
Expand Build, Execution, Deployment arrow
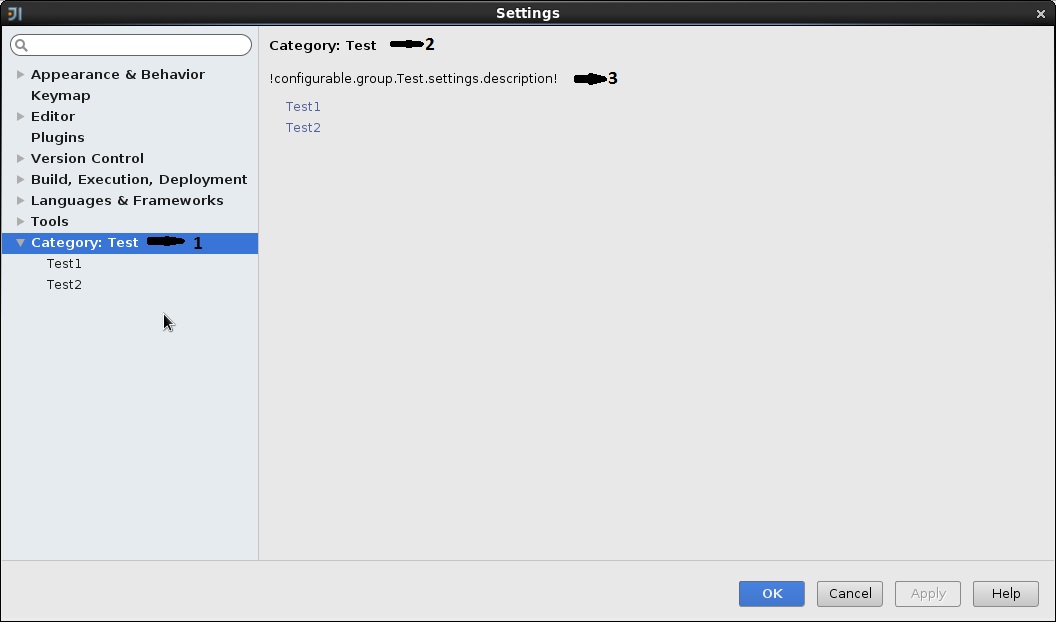point(20,179)
